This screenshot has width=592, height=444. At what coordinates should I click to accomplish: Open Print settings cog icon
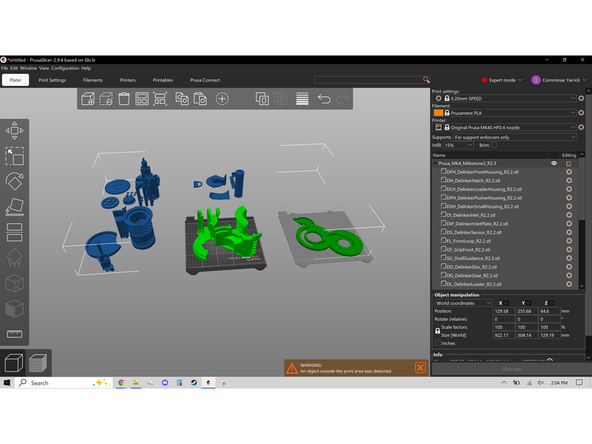[x=581, y=98]
